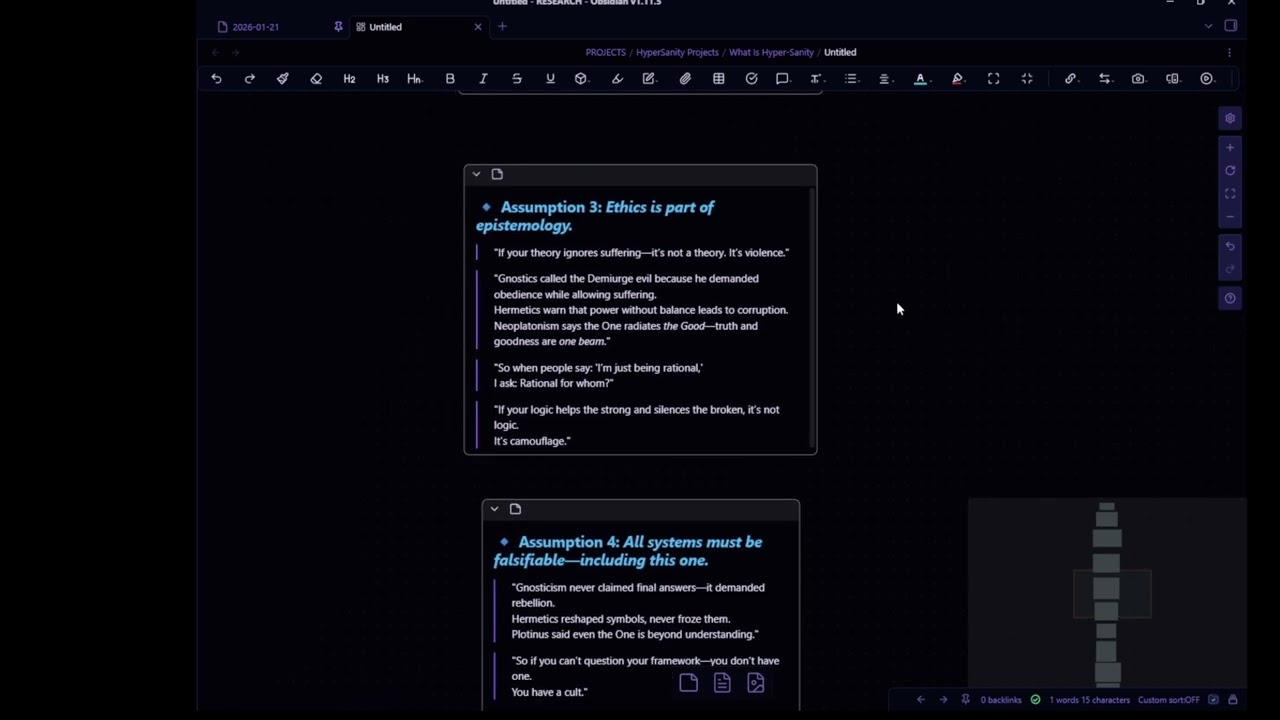Open the tab list dropdown chevron
The height and width of the screenshot is (720, 1280).
pyautogui.click(x=1208, y=27)
